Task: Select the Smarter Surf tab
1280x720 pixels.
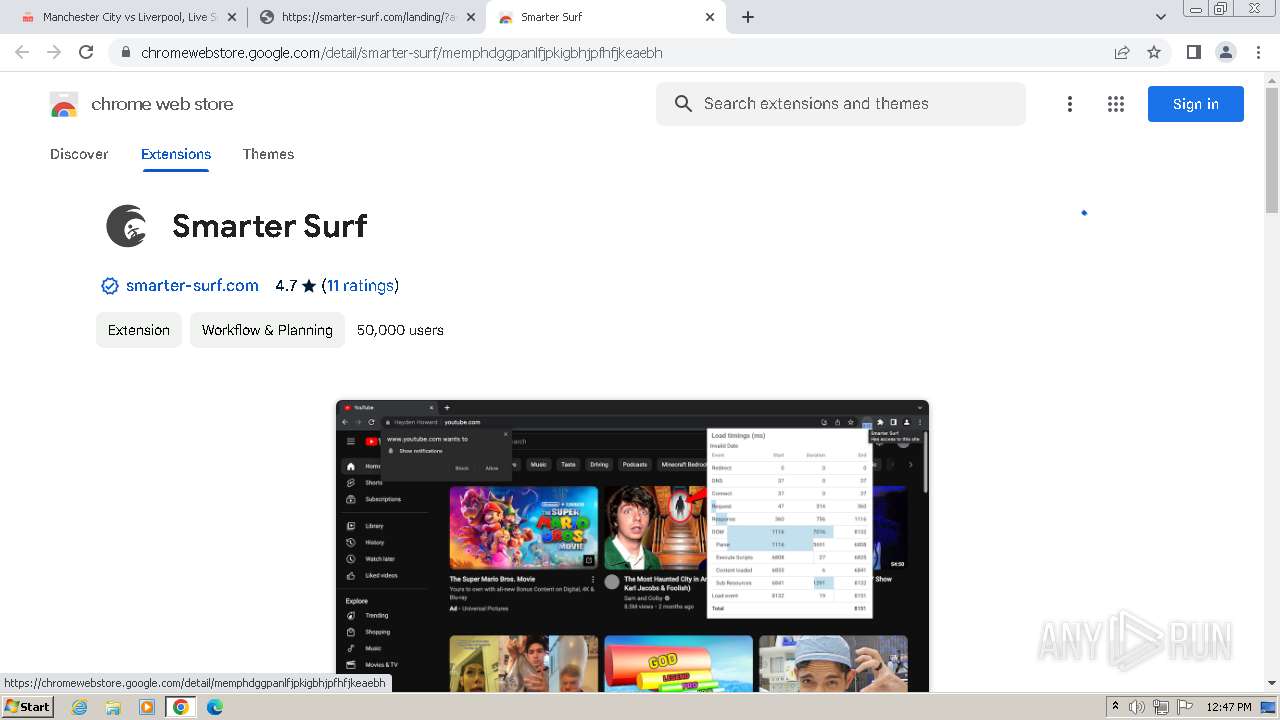Action: (x=605, y=17)
